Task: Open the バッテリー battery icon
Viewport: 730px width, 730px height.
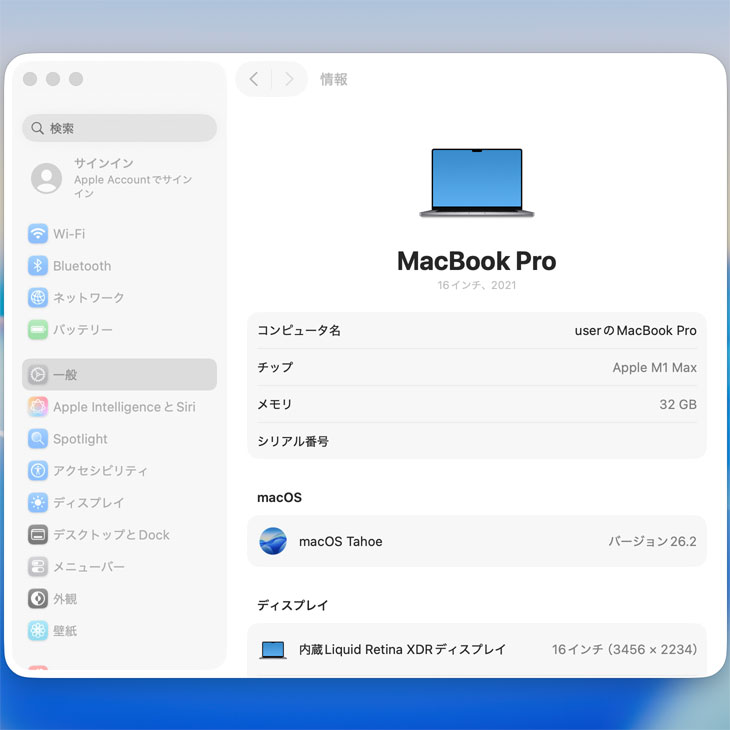Action: pos(38,330)
